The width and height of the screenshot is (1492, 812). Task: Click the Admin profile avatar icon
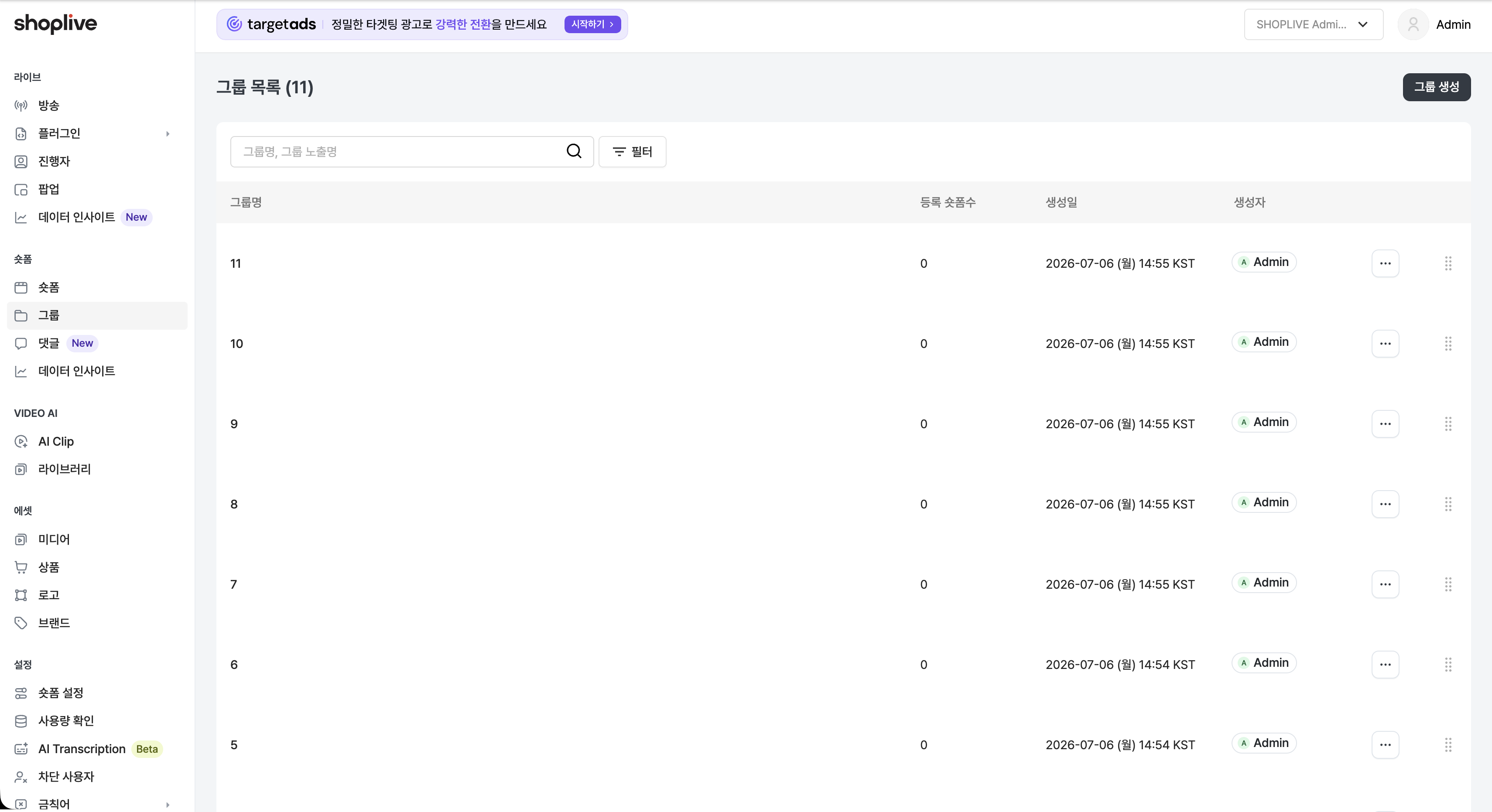[1413, 24]
